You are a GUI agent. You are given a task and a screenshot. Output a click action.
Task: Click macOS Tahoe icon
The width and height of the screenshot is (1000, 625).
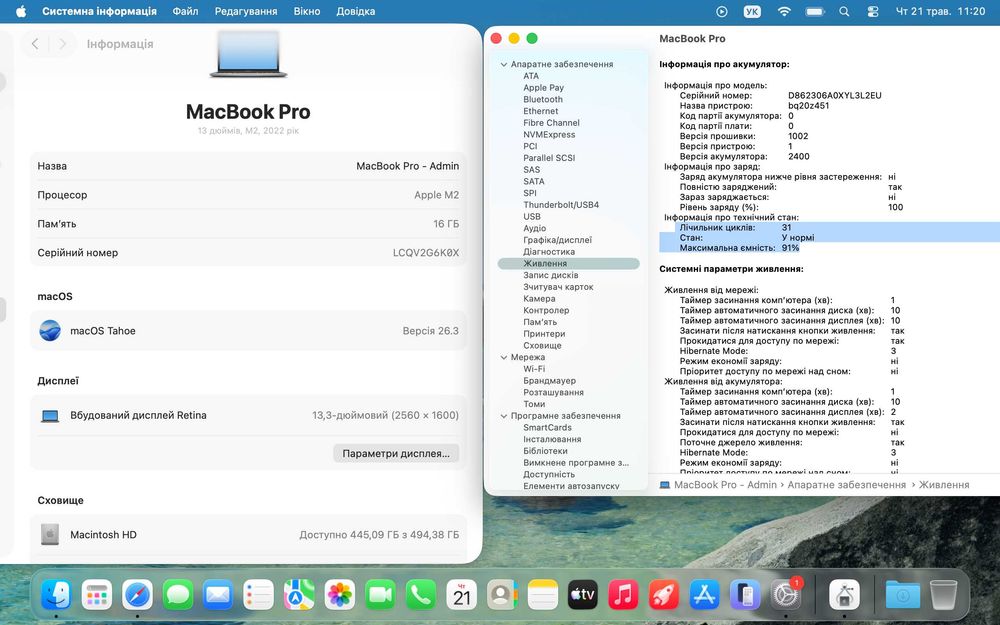click(50, 331)
